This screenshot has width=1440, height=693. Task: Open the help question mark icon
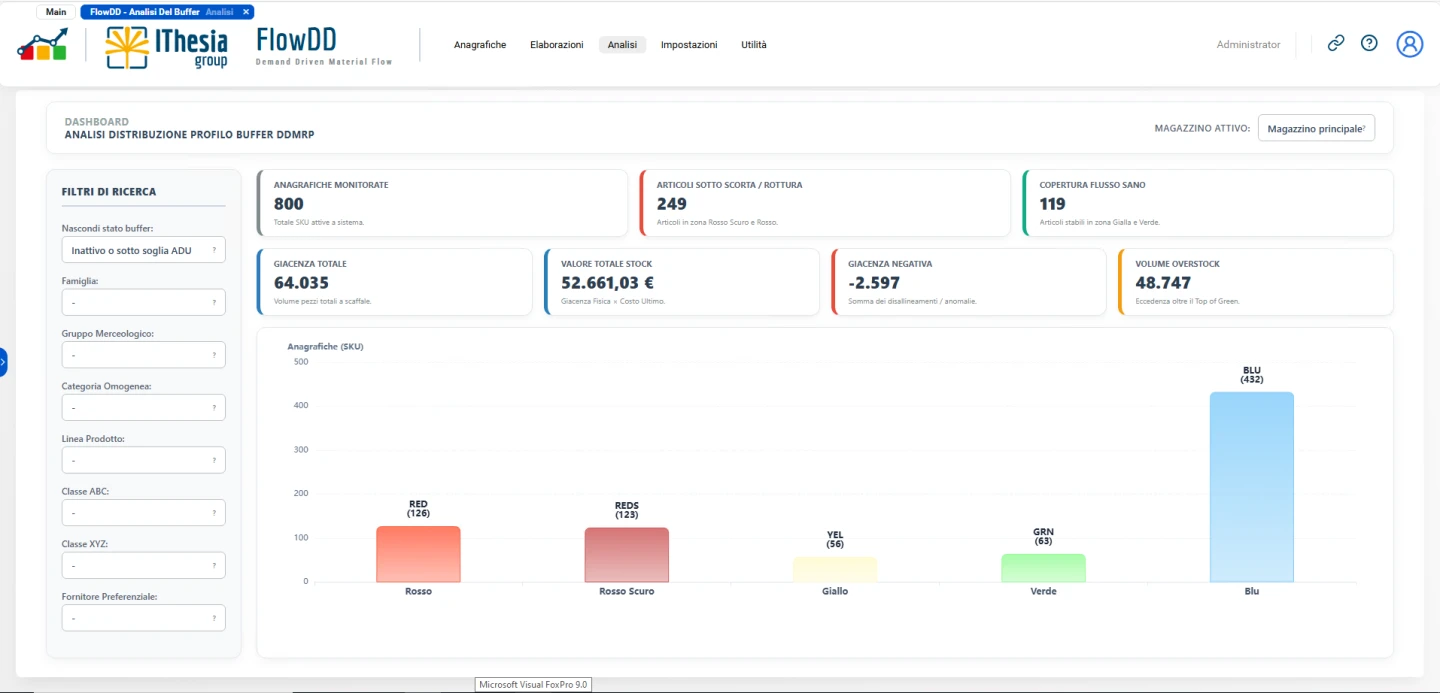pos(1369,43)
